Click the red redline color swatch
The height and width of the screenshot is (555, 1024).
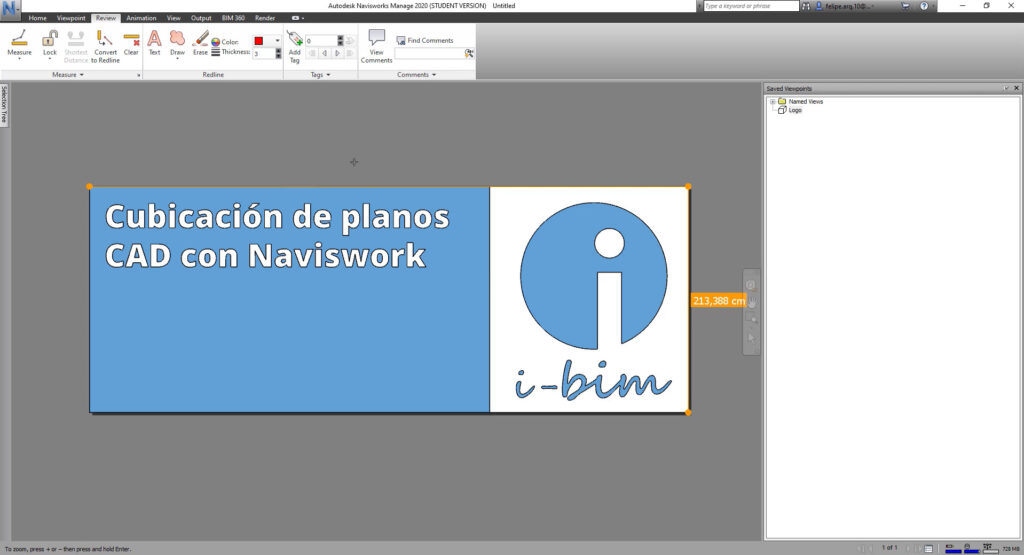point(259,40)
